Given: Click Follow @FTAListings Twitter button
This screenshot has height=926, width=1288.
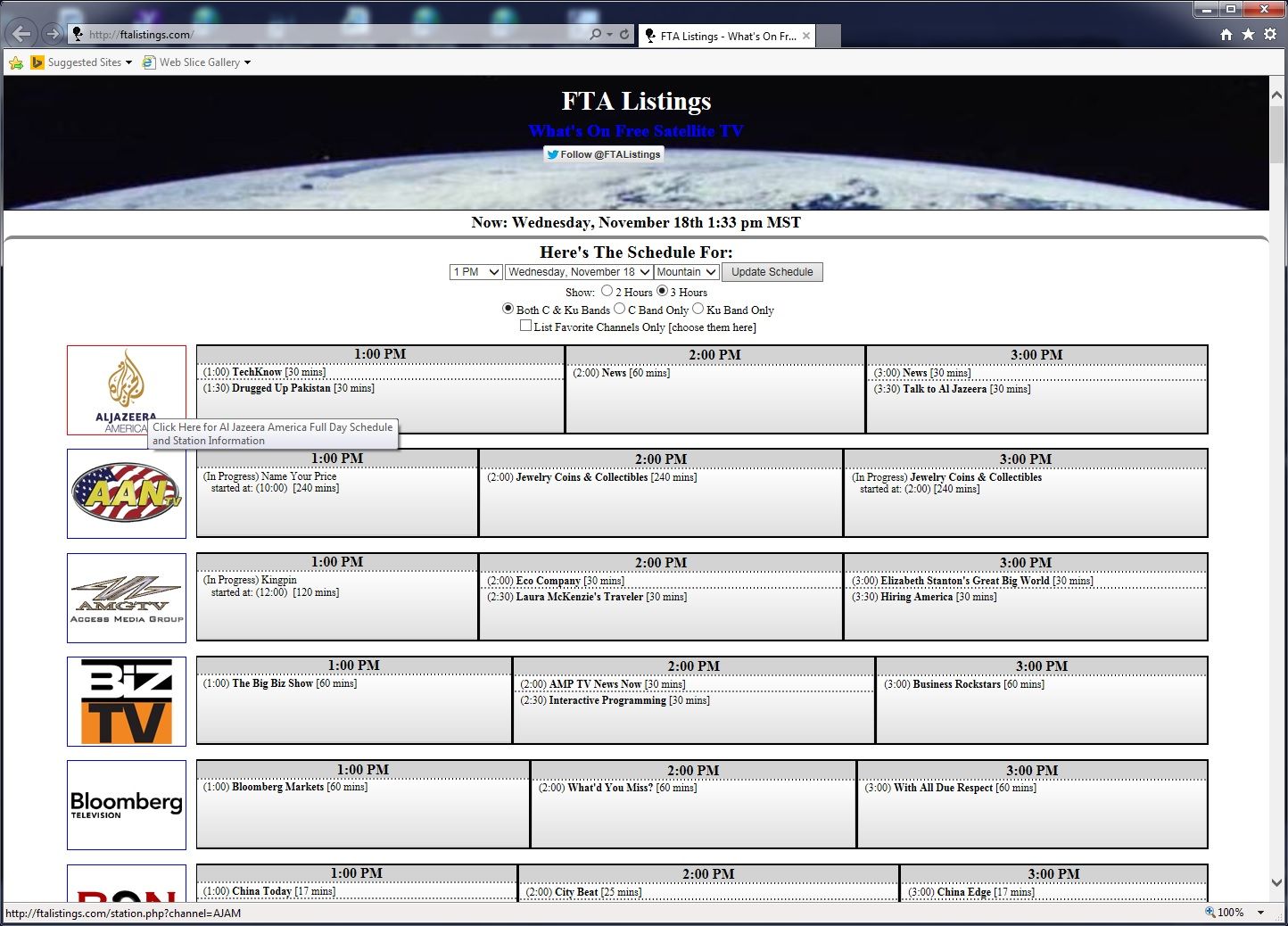Looking at the screenshot, I should click(x=604, y=154).
